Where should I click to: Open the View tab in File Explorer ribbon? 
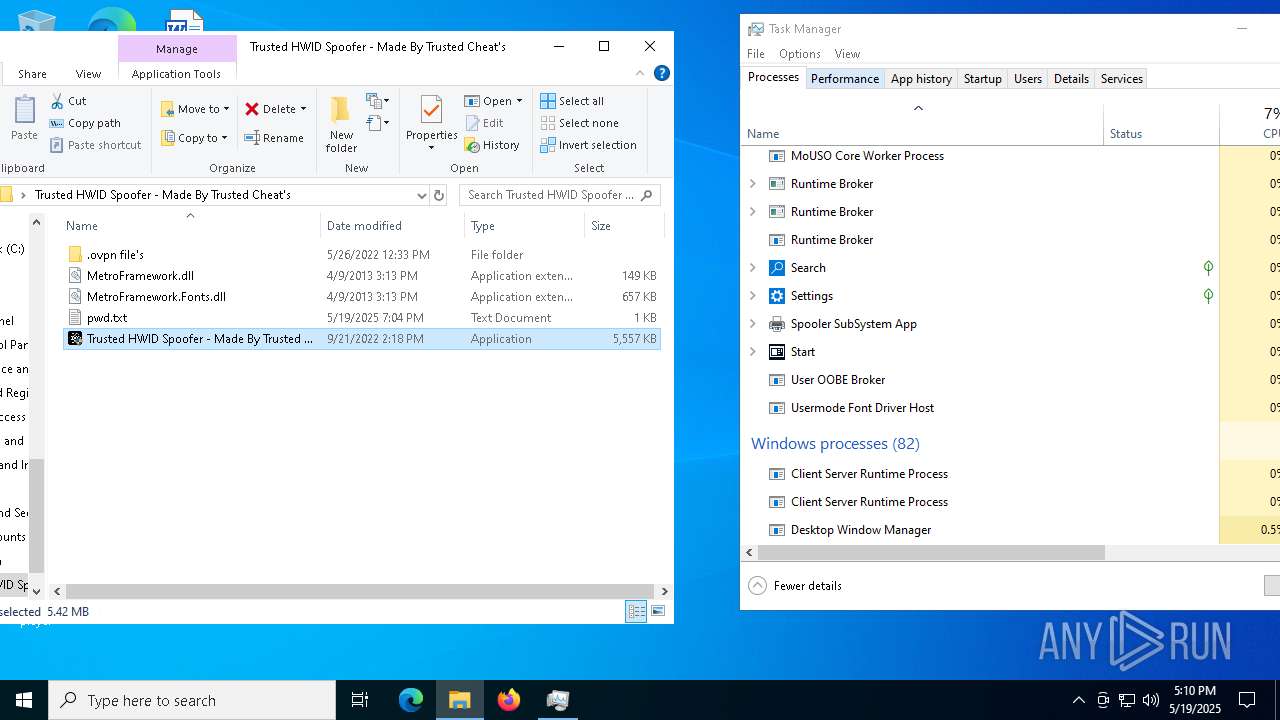[x=88, y=74]
